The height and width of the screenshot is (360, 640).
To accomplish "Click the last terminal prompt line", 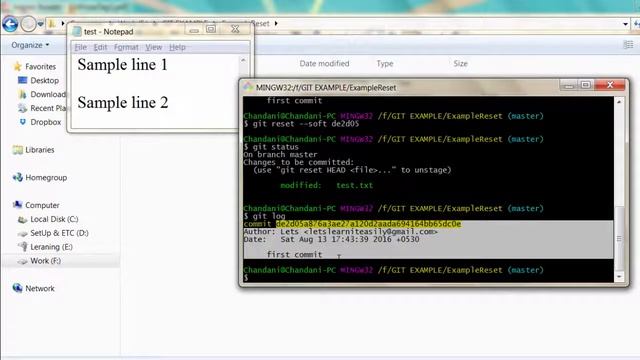I will click(x=393, y=270).
